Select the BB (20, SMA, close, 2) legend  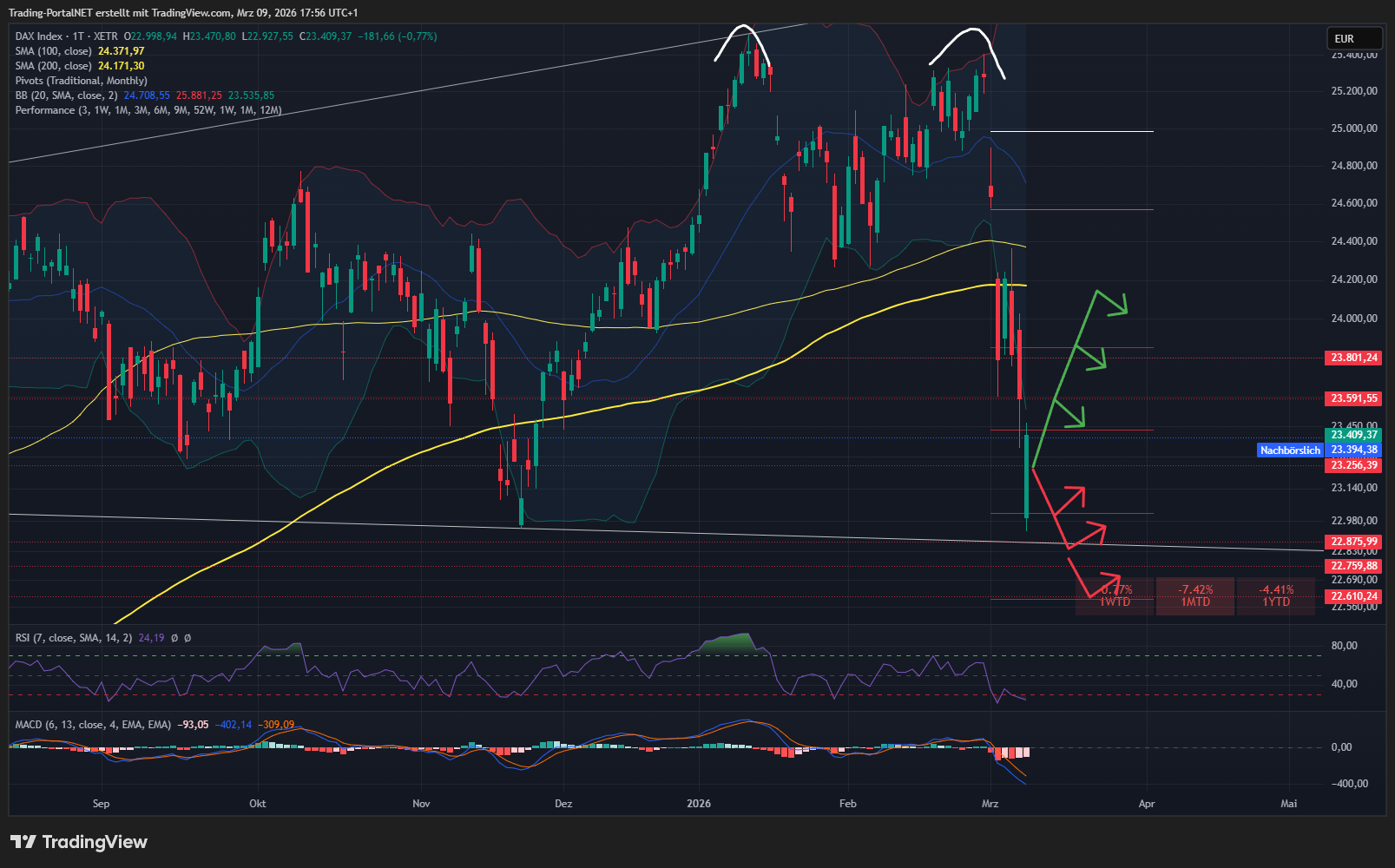coord(66,95)
